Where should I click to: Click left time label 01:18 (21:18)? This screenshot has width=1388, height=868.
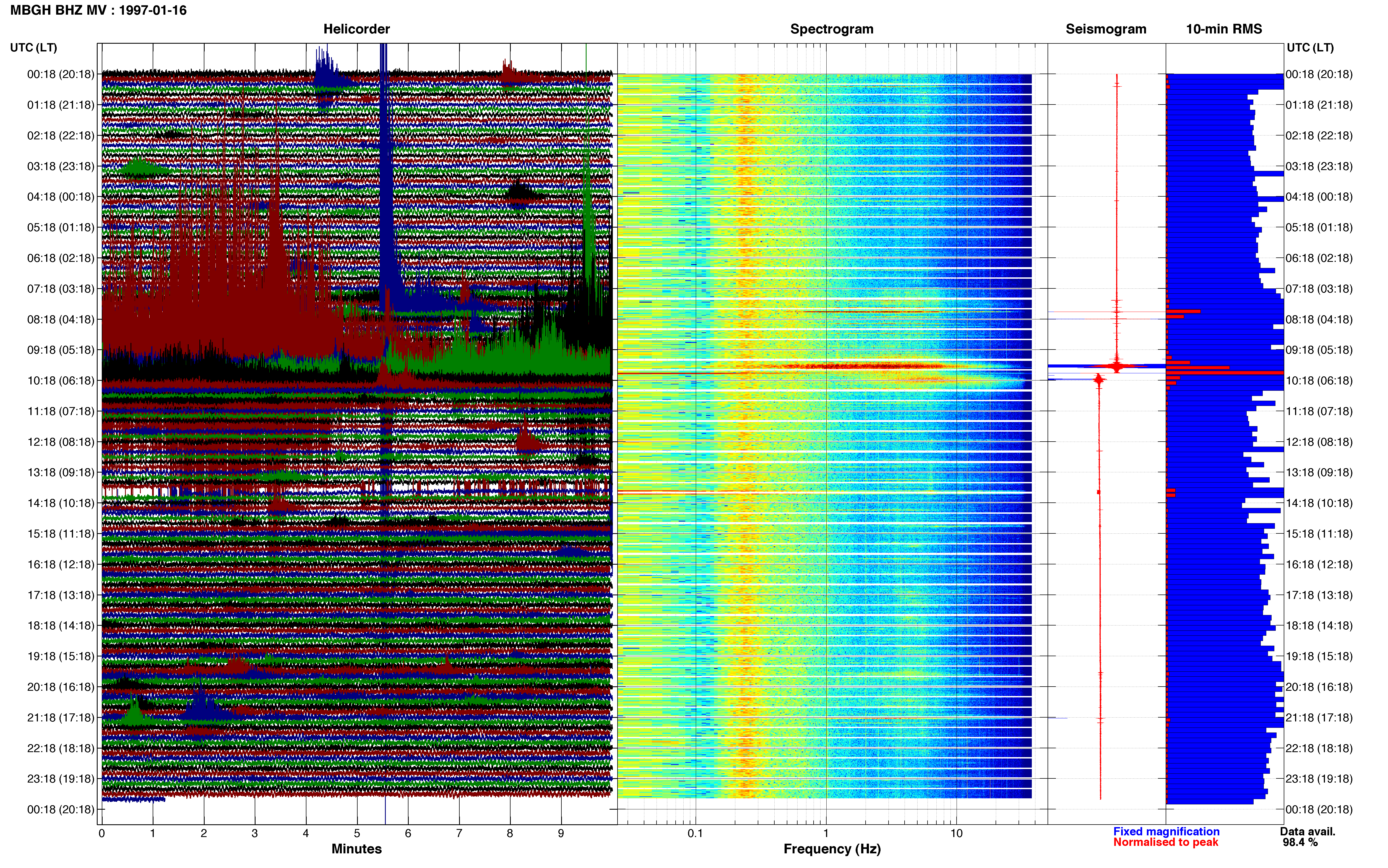61,105
